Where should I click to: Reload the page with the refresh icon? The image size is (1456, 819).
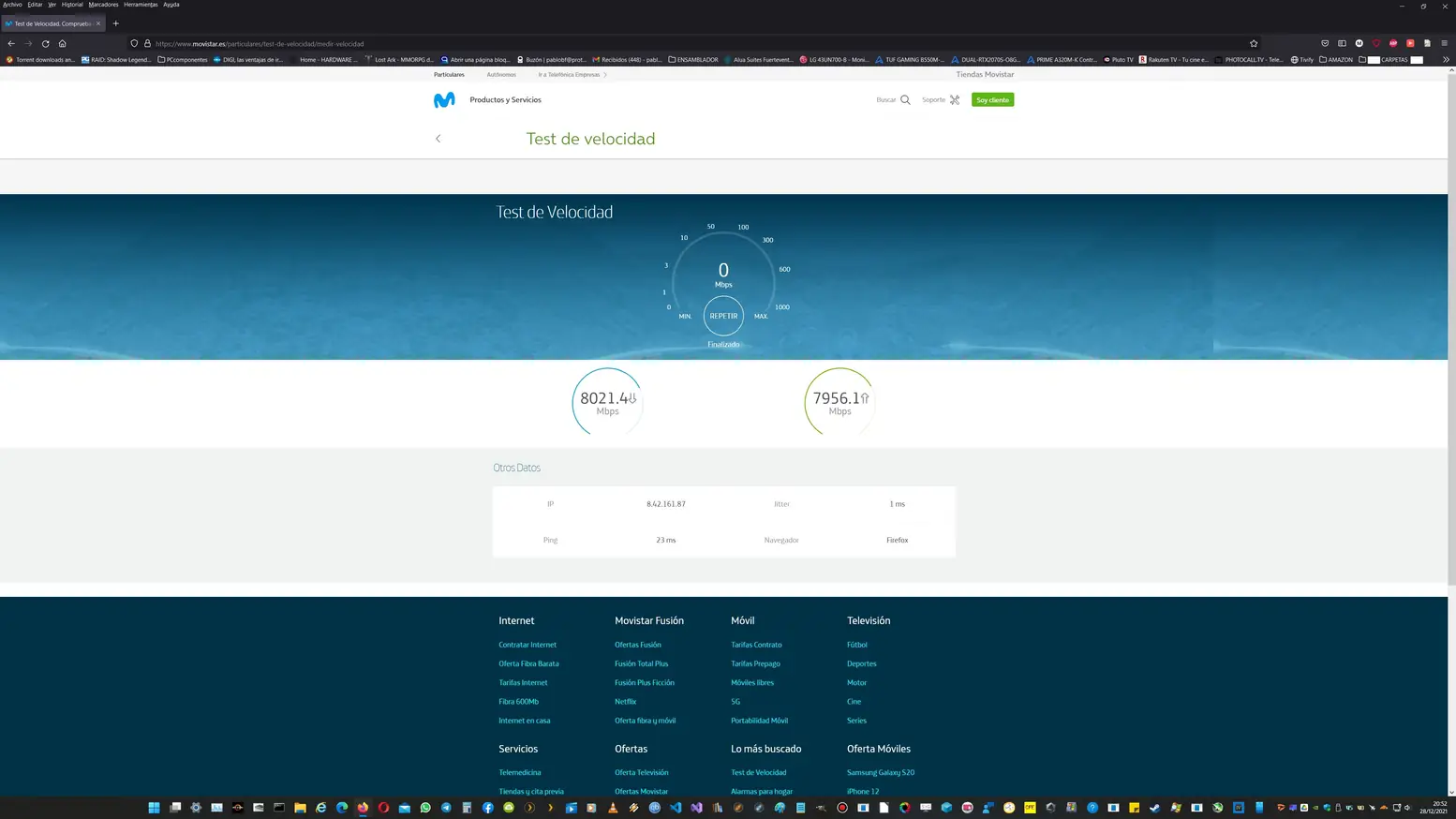point(45,43)
